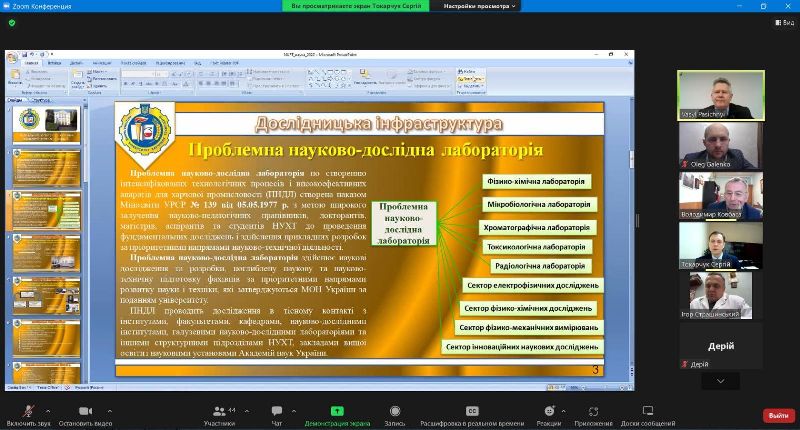Open video options arrow beside camera
Image resolution: width=800 pixels, height=430 pixels.
[110, 411]
